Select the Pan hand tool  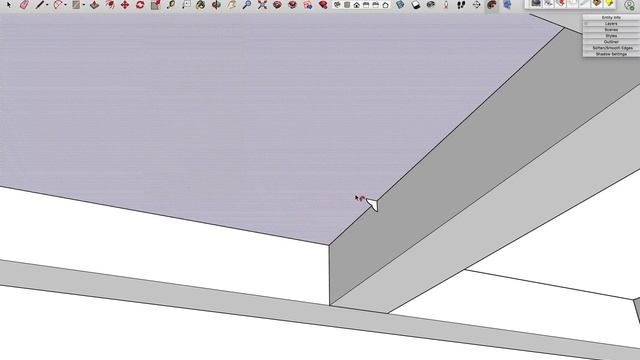pyautogui.click(x=231, y=5)
